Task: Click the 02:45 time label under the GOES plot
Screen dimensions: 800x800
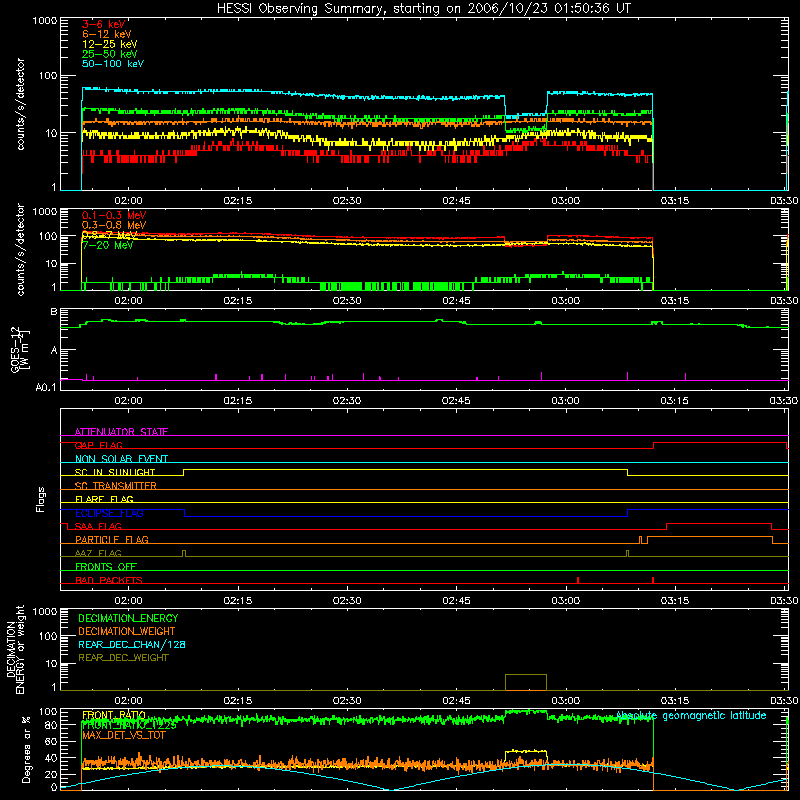Action: [456, 401]
